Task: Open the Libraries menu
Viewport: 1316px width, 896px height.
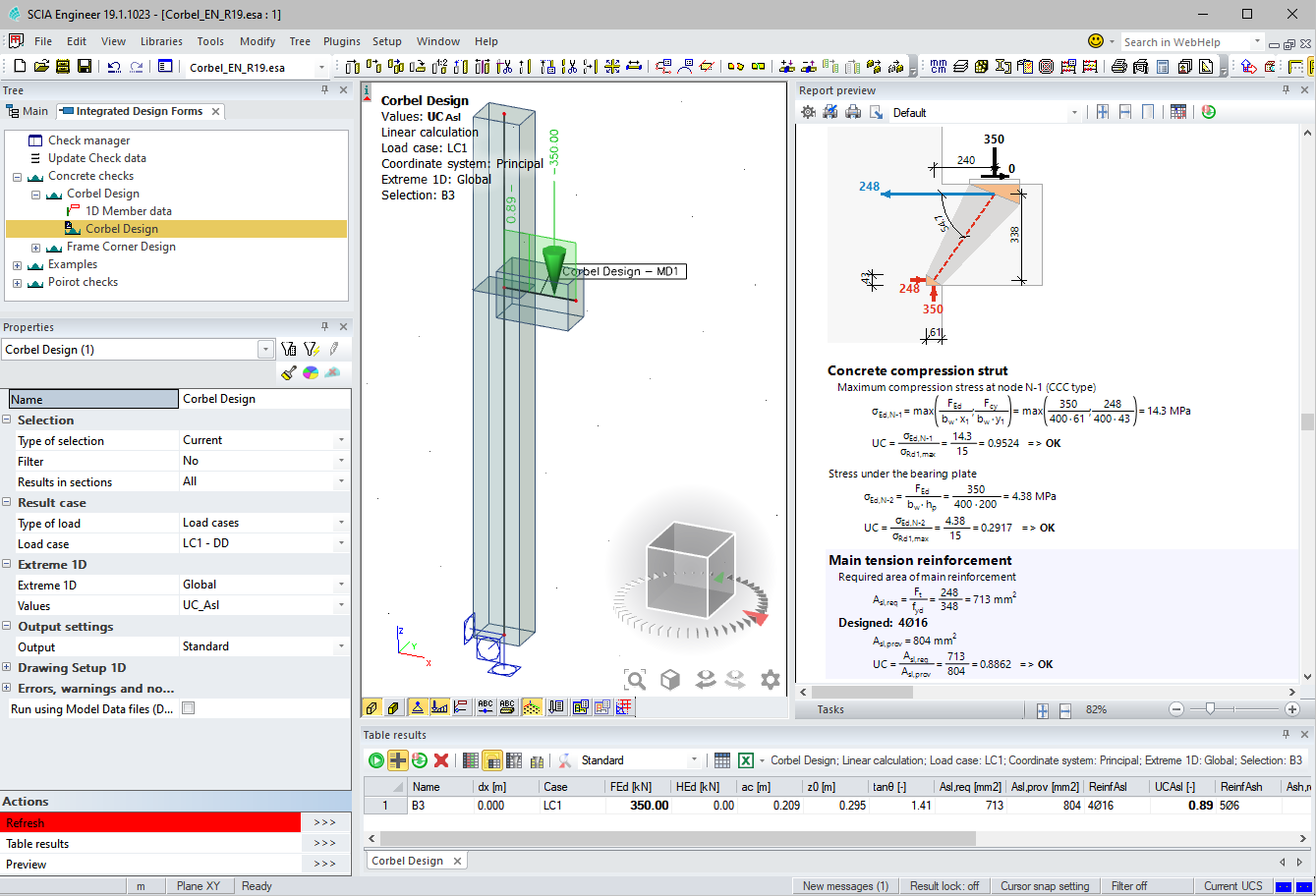Action: coord(161,41)
